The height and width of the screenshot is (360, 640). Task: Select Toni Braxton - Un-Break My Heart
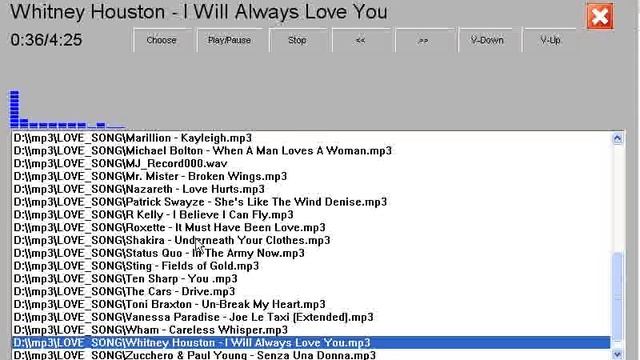click(x=311, y=304)
